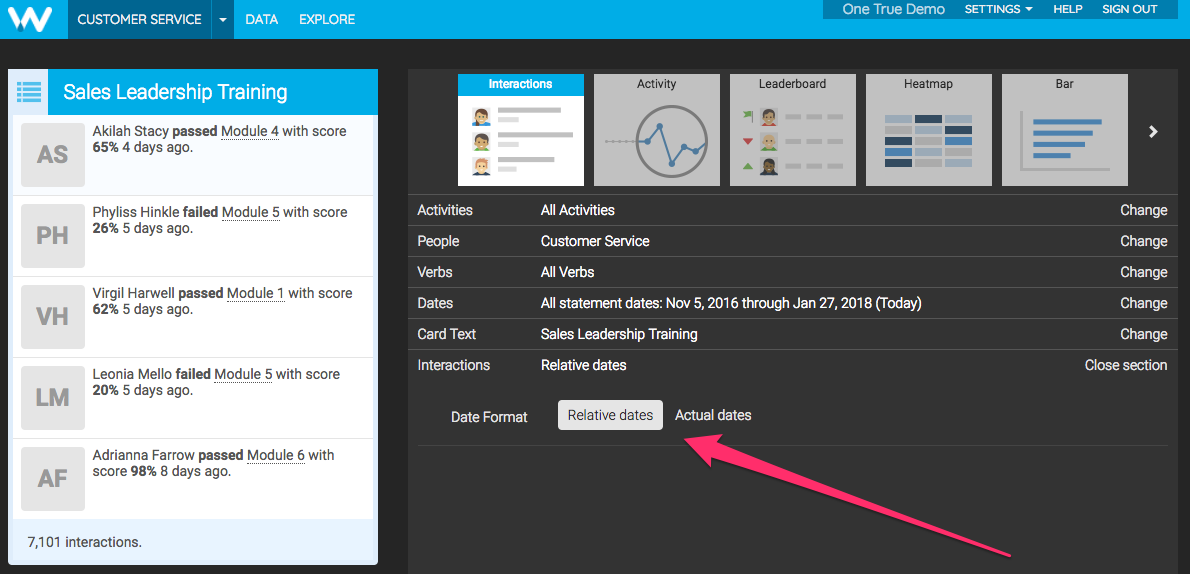The image size is (1190, 574).
Task: Choose the Bar chart visualization
Action: 1064,130
